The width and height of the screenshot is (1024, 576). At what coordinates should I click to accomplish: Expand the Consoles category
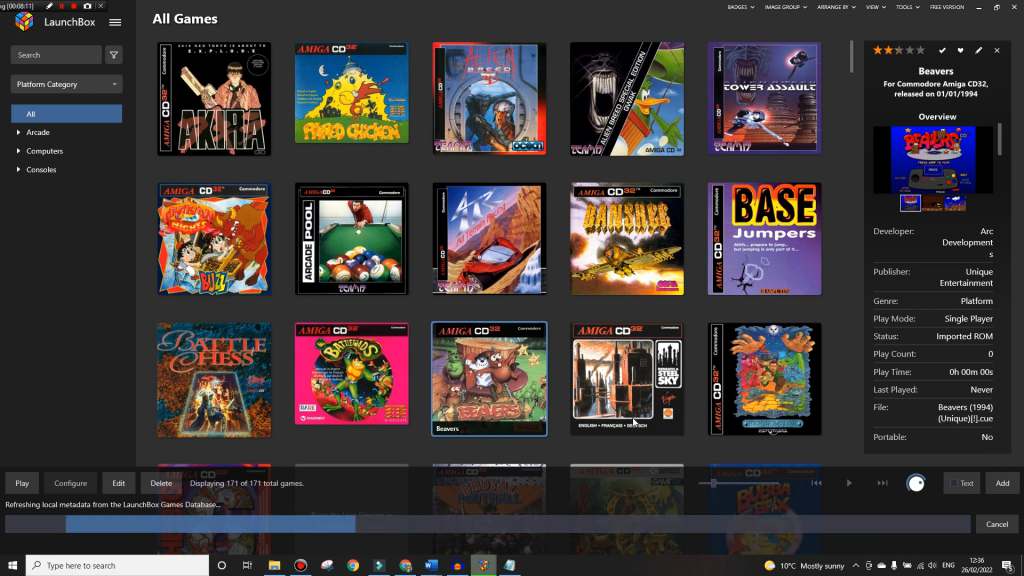click(x=18, y=170)
